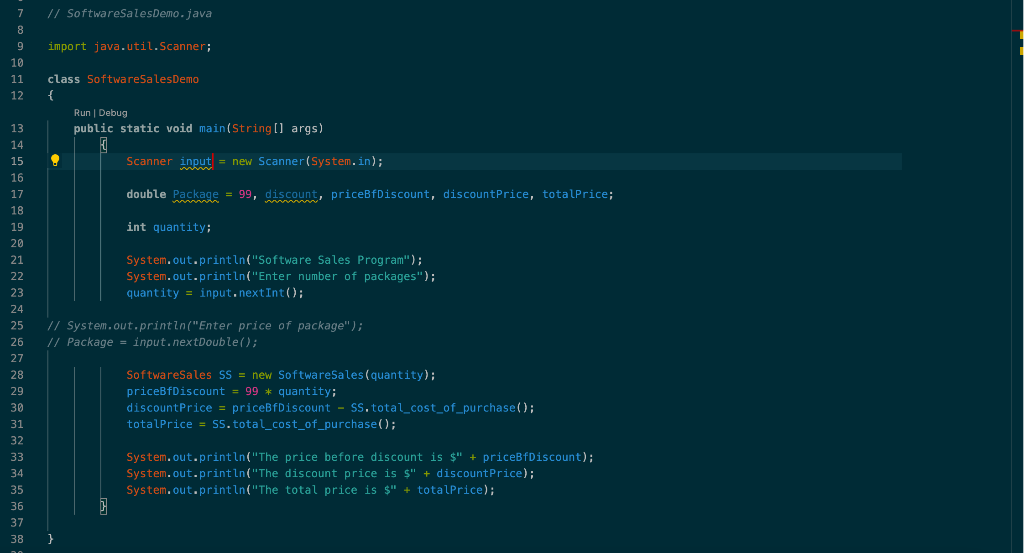Click the lightbulb quick-fix icon on line 15
This screenshot has width=1024, height=553.
pos(55,161)
